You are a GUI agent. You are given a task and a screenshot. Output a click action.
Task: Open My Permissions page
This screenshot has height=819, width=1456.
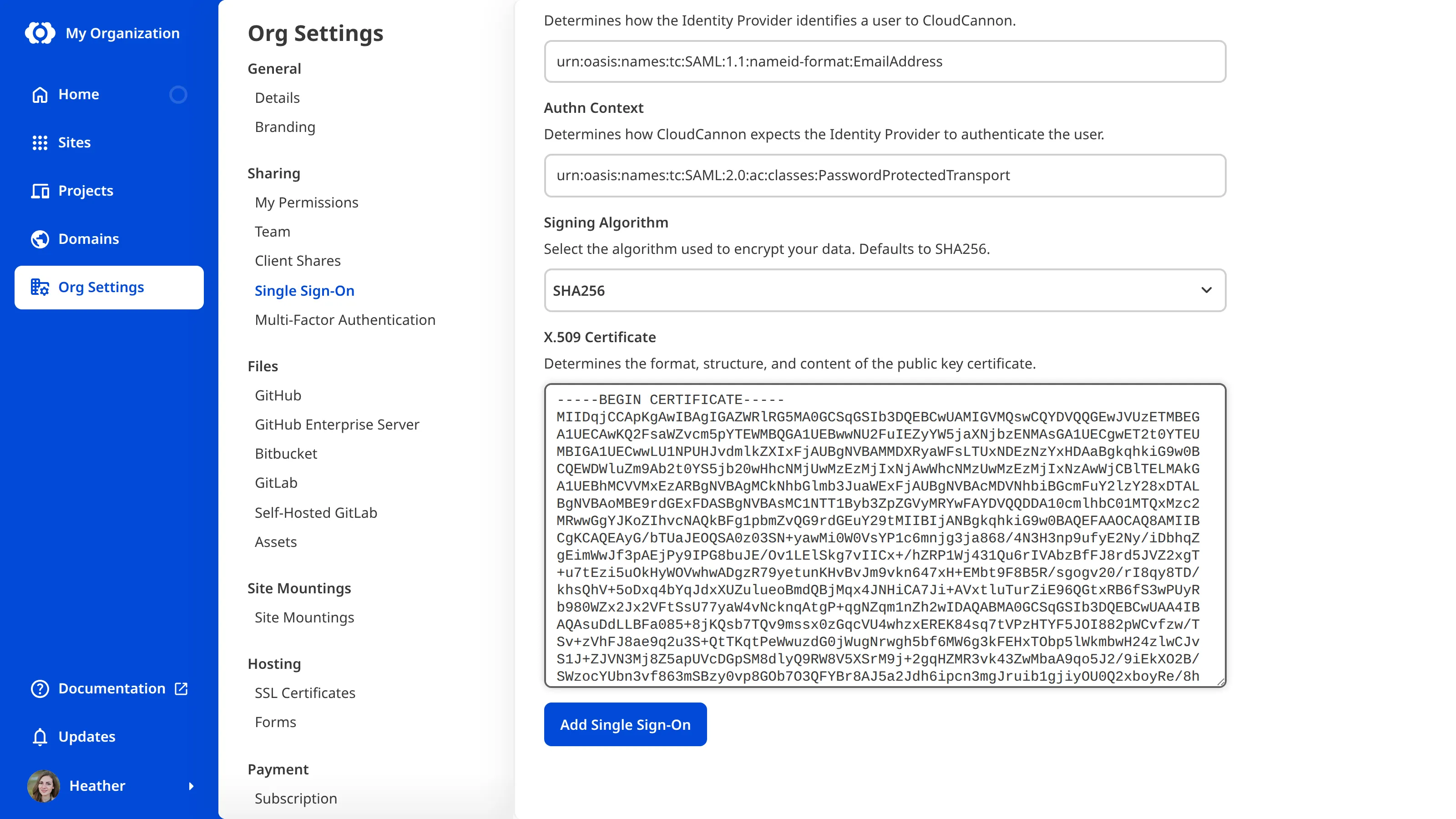(x=306, y=202)
